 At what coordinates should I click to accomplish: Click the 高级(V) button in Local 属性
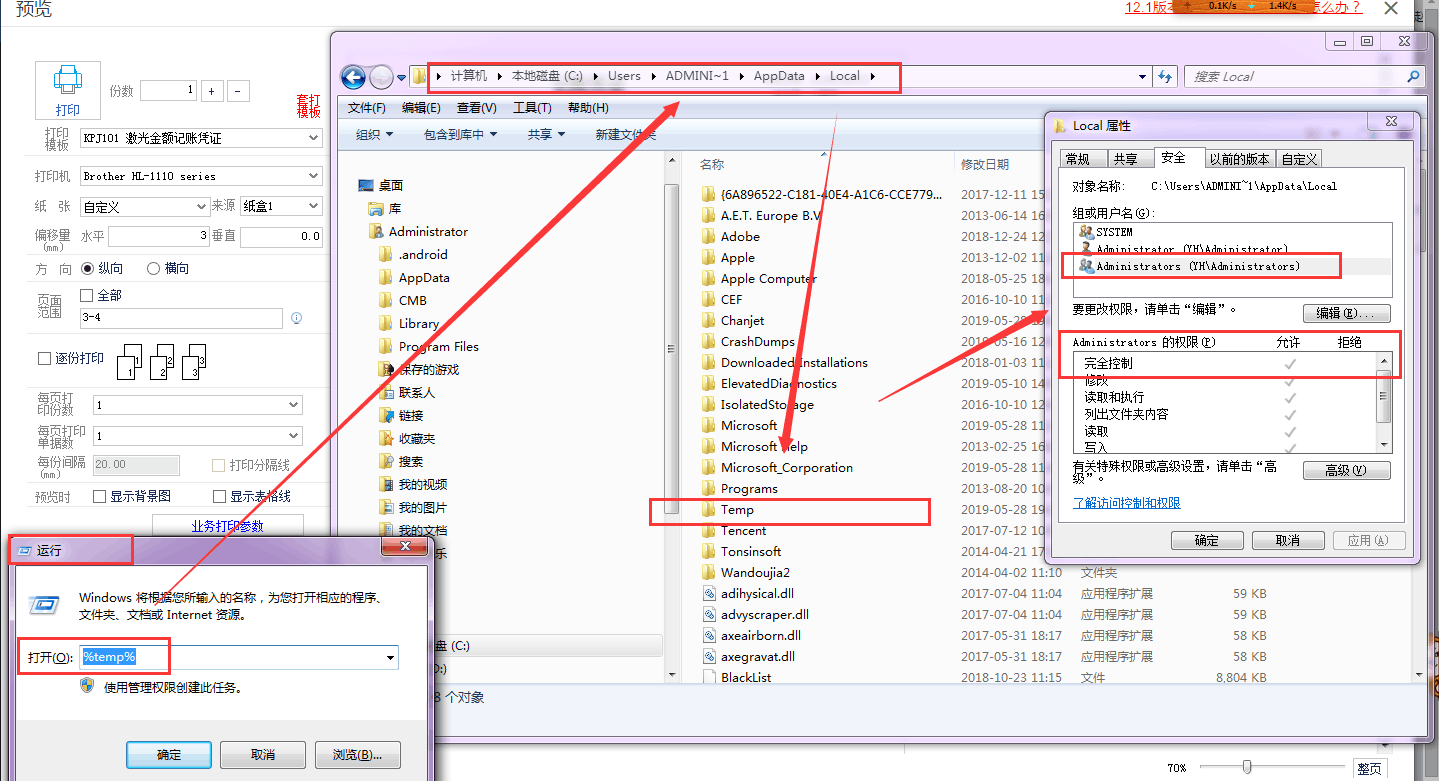(x=1346, y=471)
